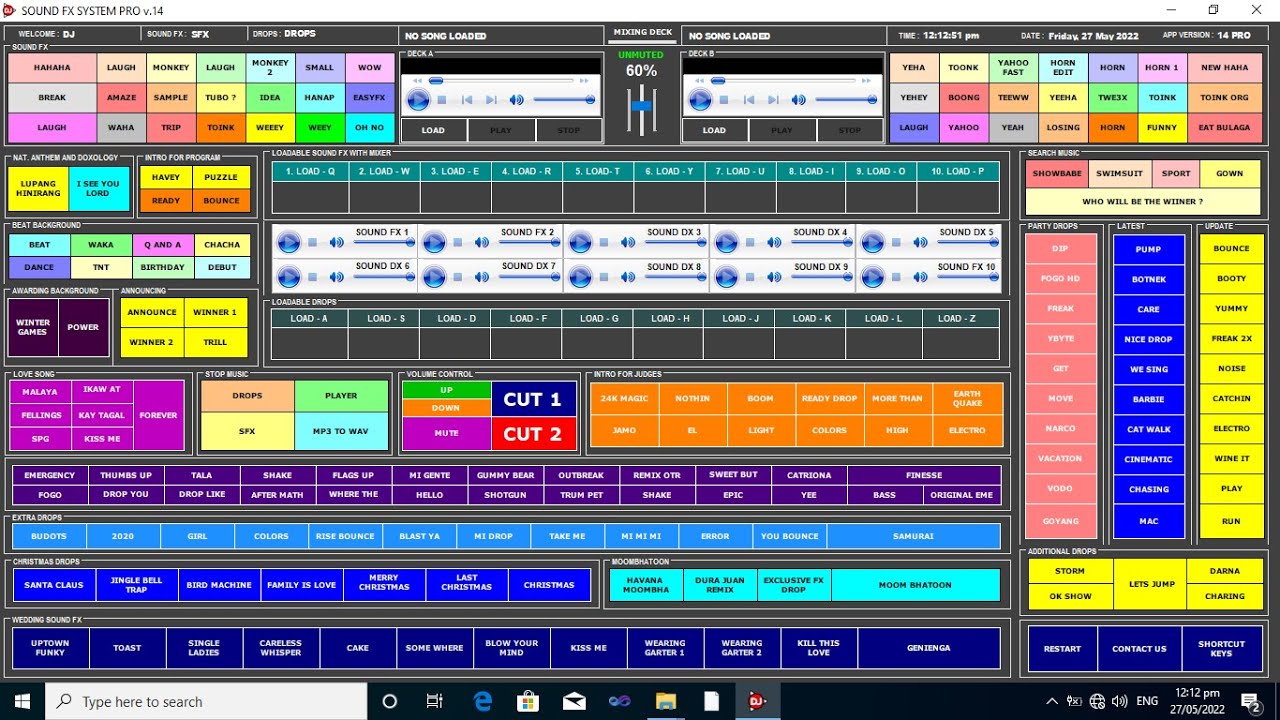This screenshot has width=1280, height=720.
Task: Stop the SOUND DX 3 player
Action: [x=604, y=243]
